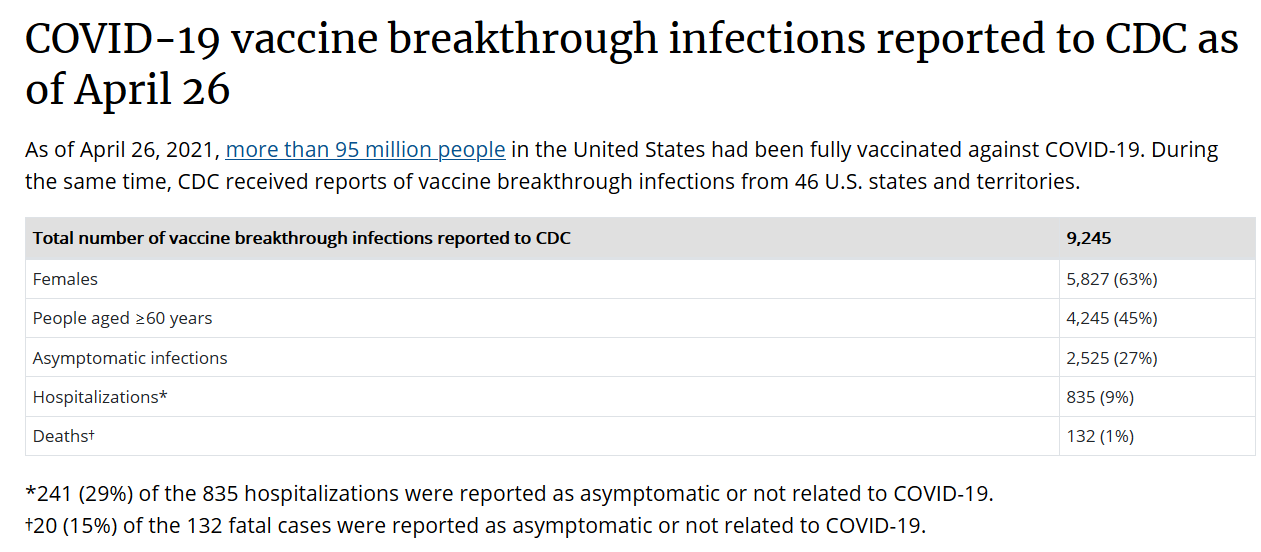
Task: Select the 835 (9%) cell
Action: click(x=1100, y=397)
